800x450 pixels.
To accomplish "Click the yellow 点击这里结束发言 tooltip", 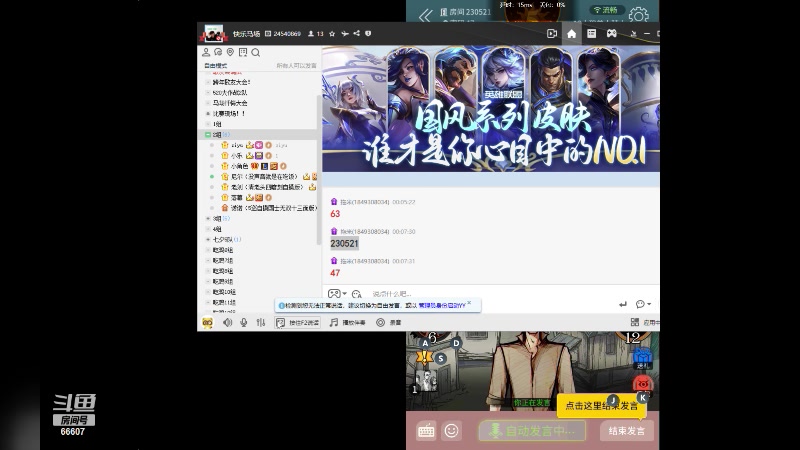I will (601, 406).
